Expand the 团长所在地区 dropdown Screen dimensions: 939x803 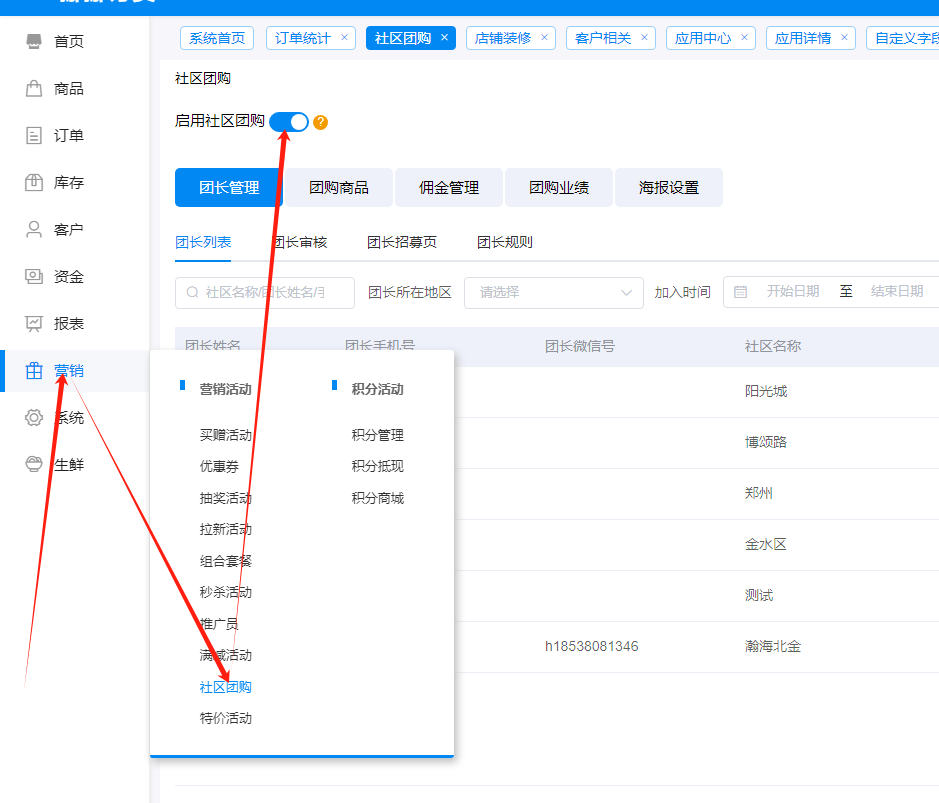pos(553,292)
